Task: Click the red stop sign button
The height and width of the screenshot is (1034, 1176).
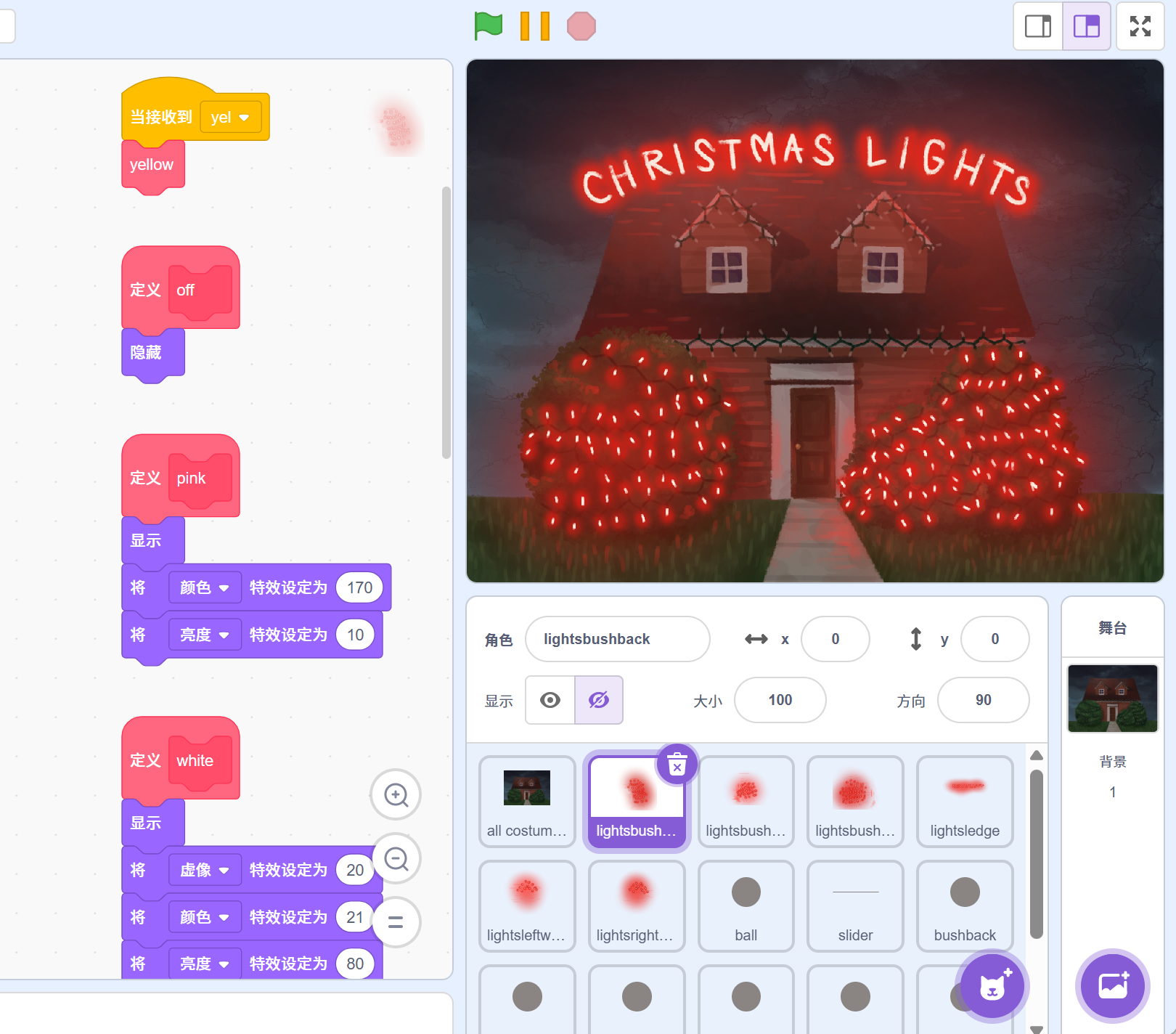Action: [x=581, y=26]
